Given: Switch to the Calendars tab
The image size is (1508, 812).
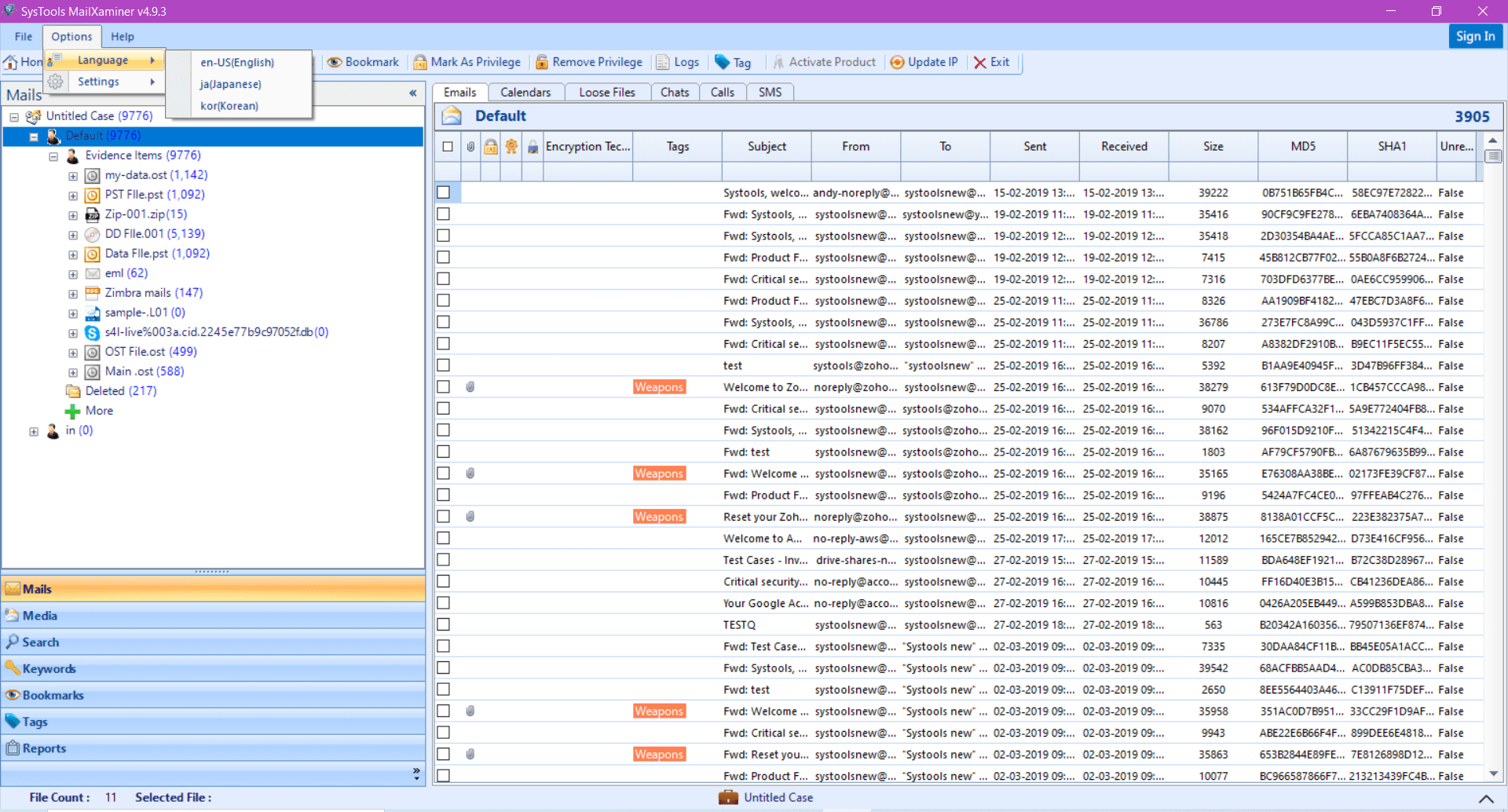Looking at the screenshot, I should point(525,92).
